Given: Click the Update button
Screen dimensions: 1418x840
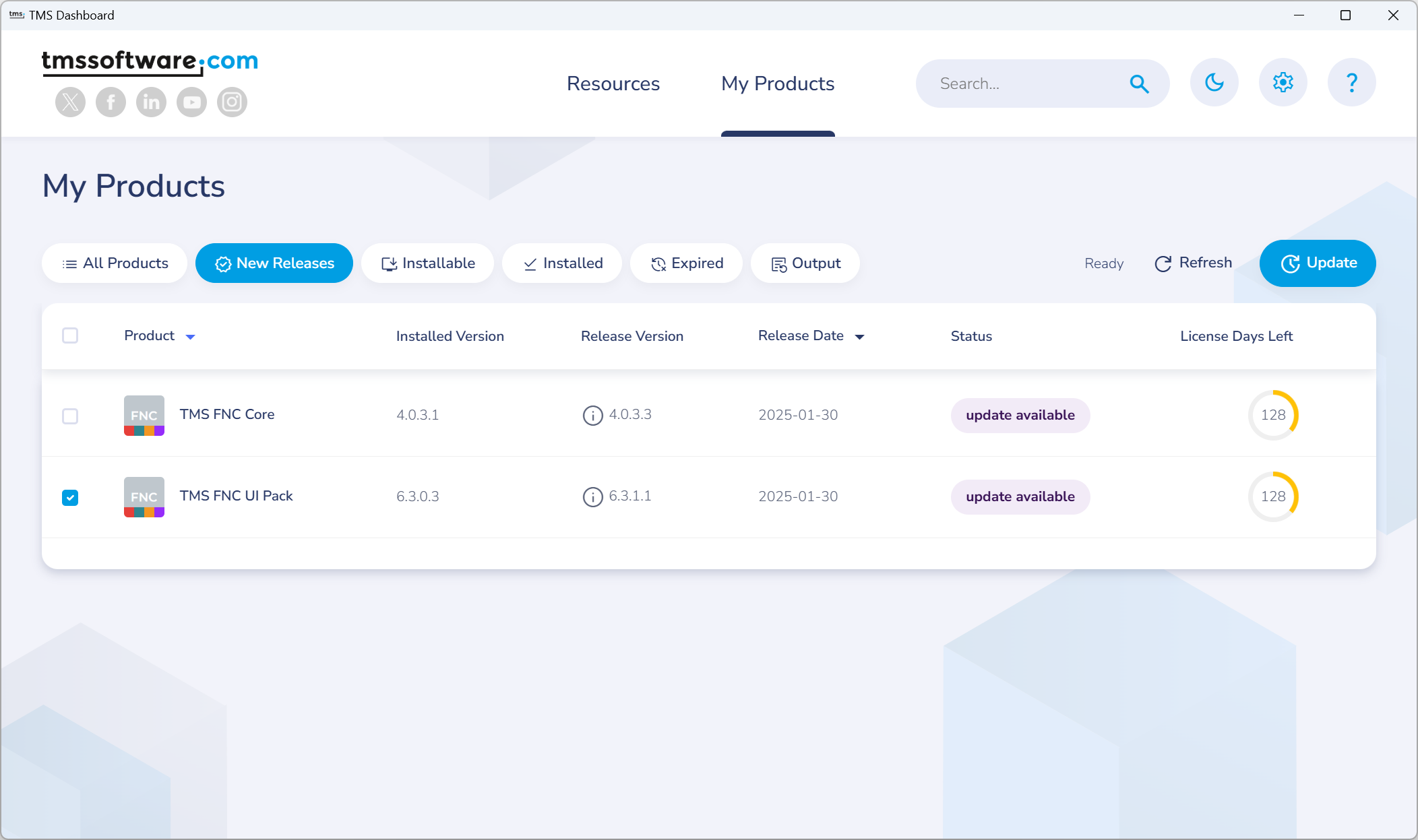Looking at the screenshot, I should (x=1318, y=262).
